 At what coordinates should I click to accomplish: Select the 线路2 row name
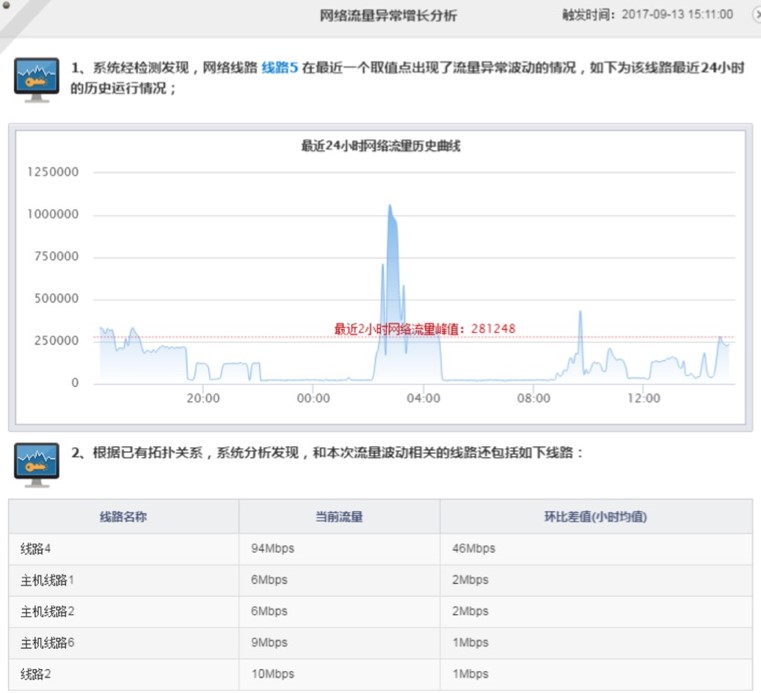coord(38,673)
